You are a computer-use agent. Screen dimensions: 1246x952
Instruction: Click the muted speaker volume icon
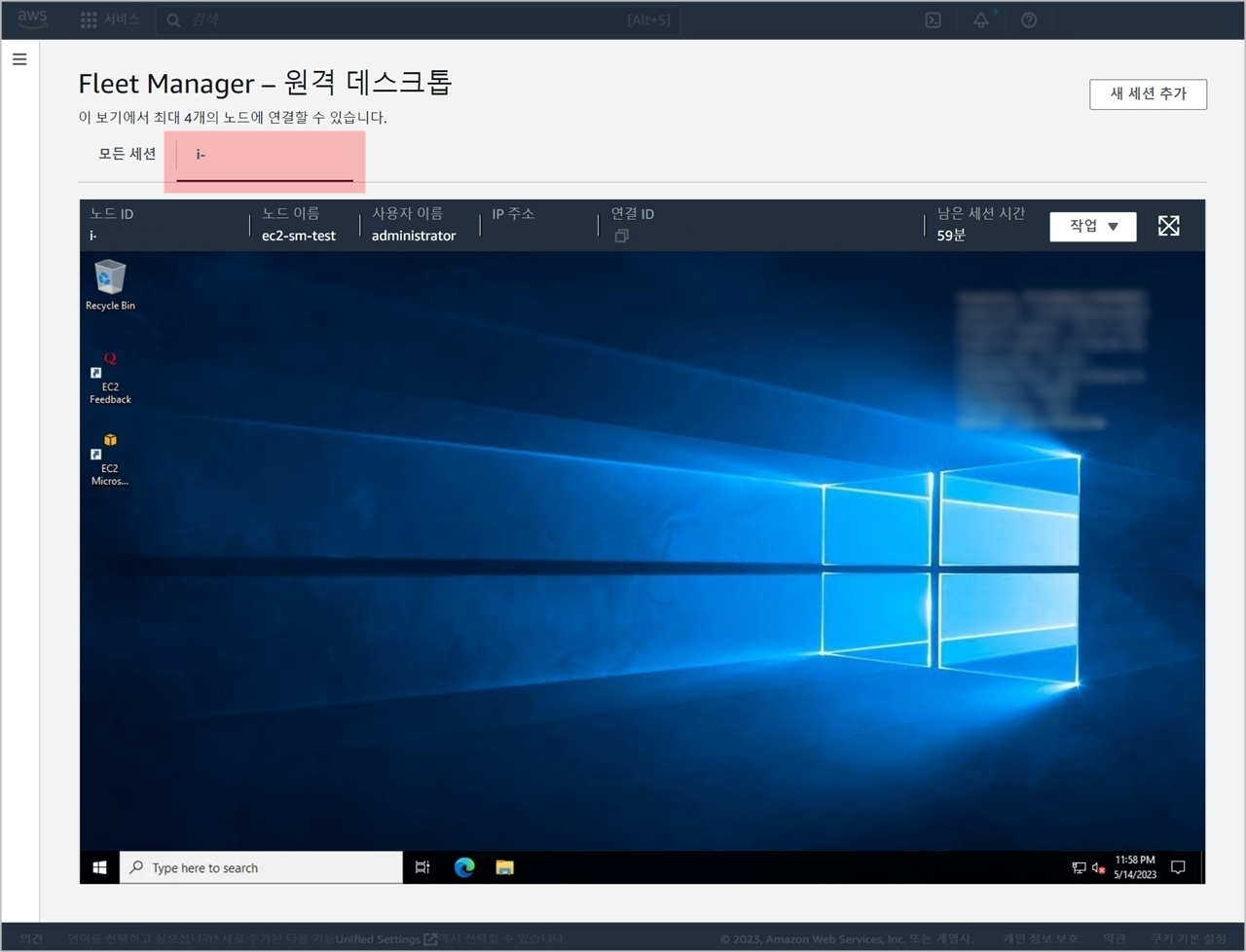tap(1098, 867)
